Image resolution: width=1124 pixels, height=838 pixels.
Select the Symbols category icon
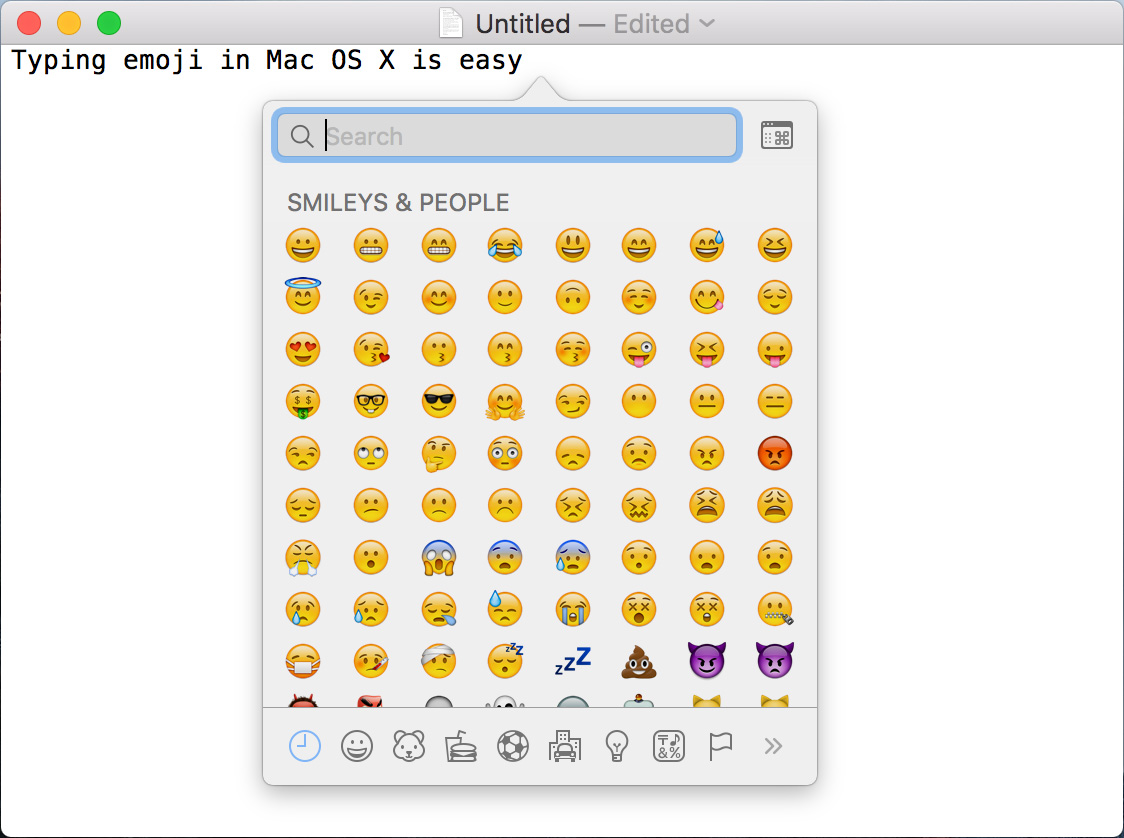pos(668,745)
